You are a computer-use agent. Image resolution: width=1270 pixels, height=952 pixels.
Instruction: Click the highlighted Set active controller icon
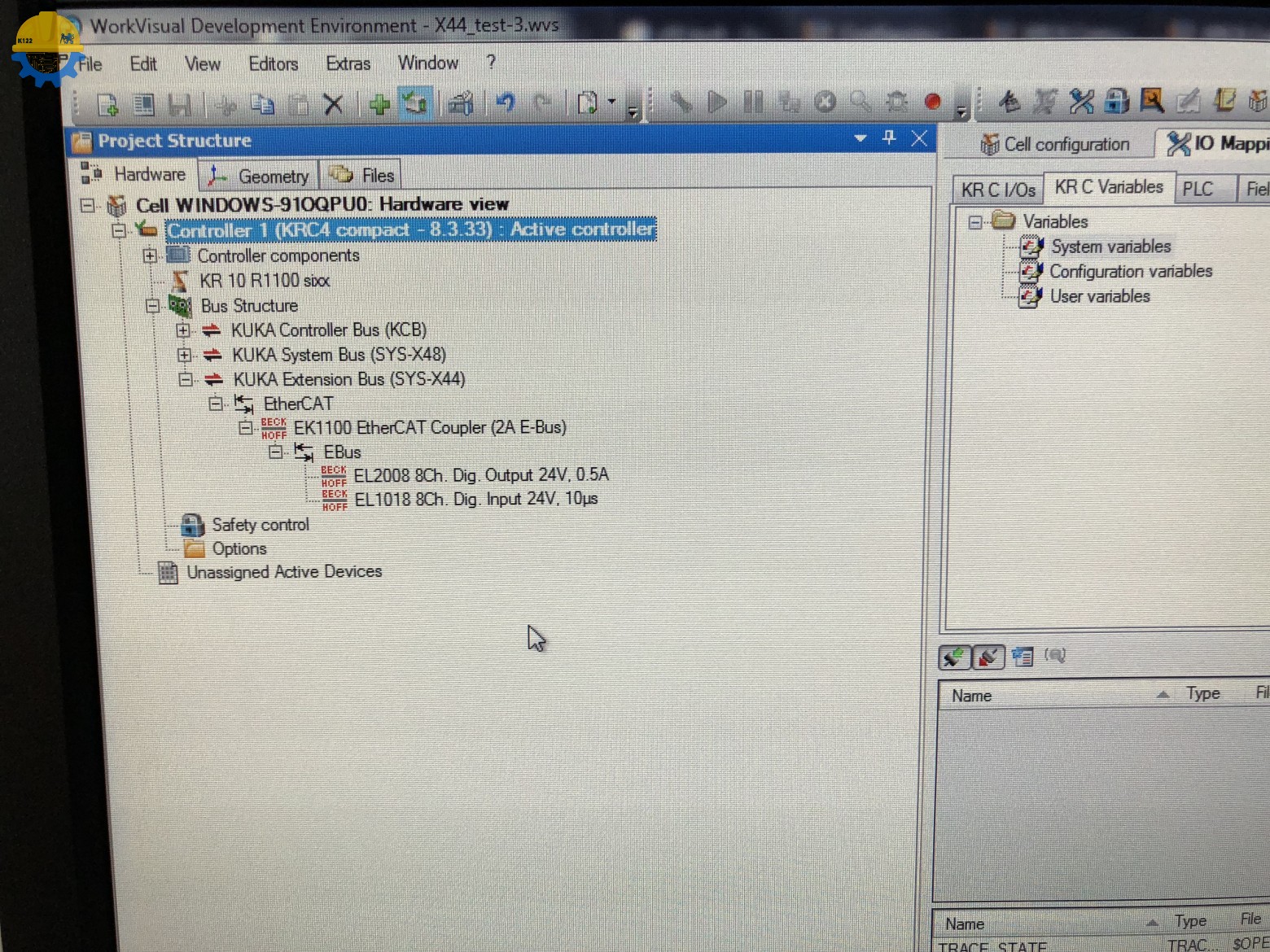(416, 103)
